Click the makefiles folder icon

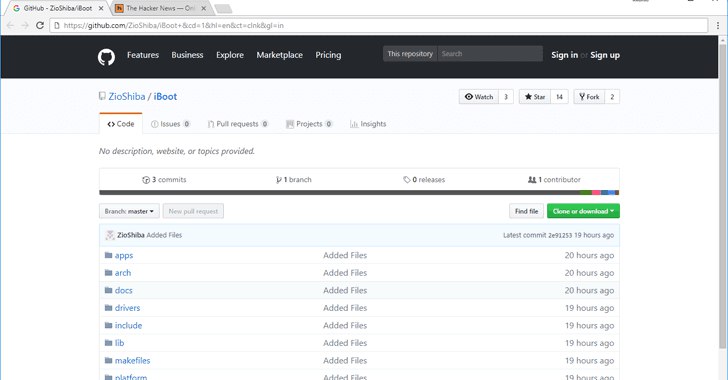click(x=108, y=360)
